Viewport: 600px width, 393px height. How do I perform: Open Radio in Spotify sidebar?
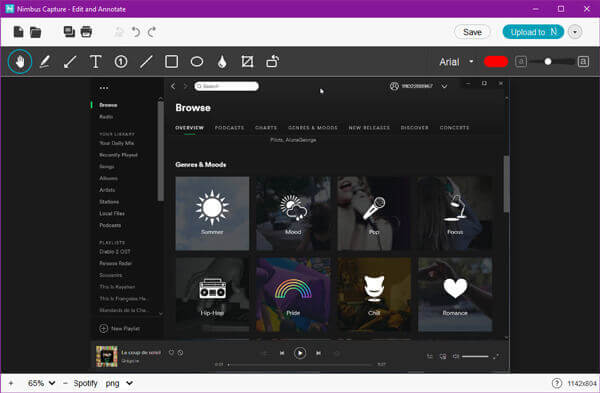pyautogui.click(x=106, y=117)
